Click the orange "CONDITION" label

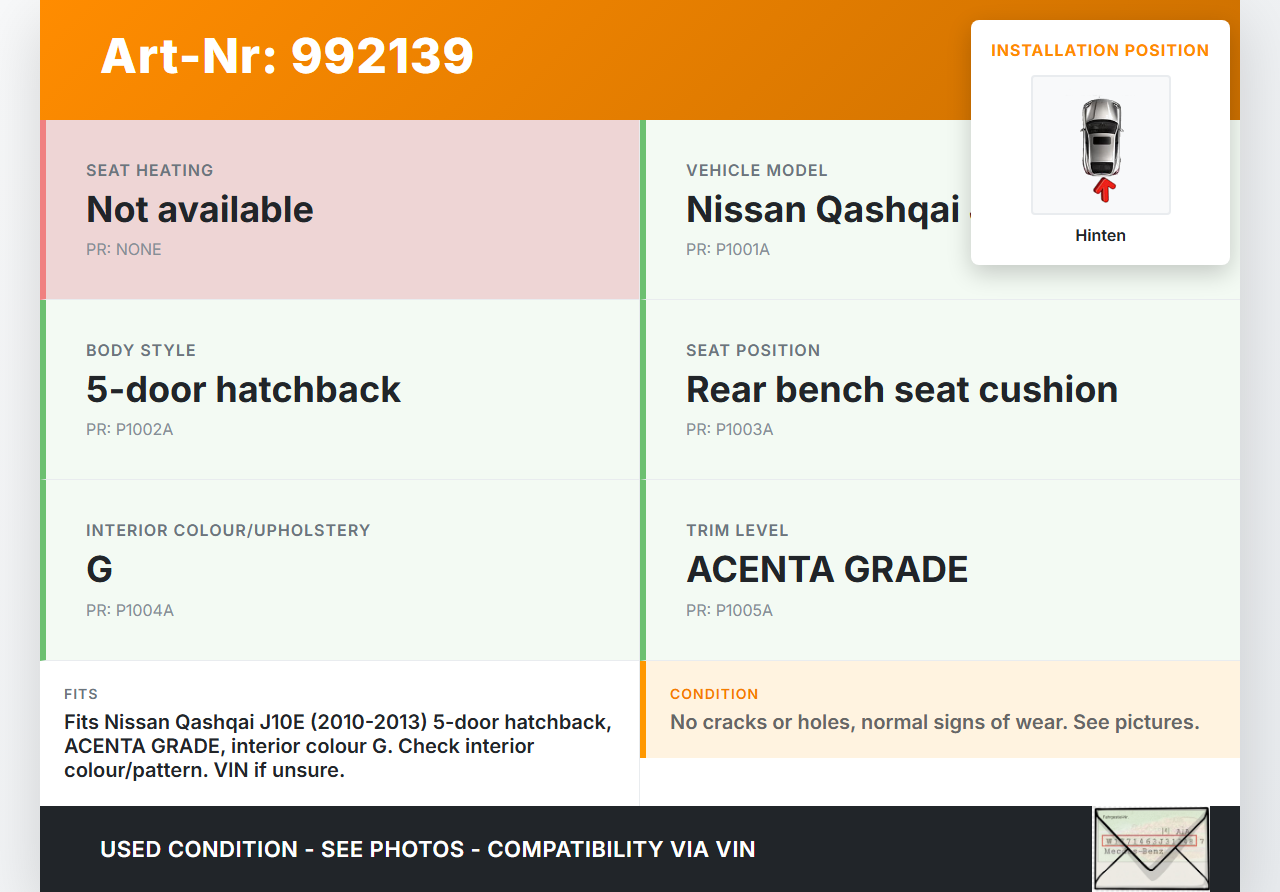click(714, 694)
